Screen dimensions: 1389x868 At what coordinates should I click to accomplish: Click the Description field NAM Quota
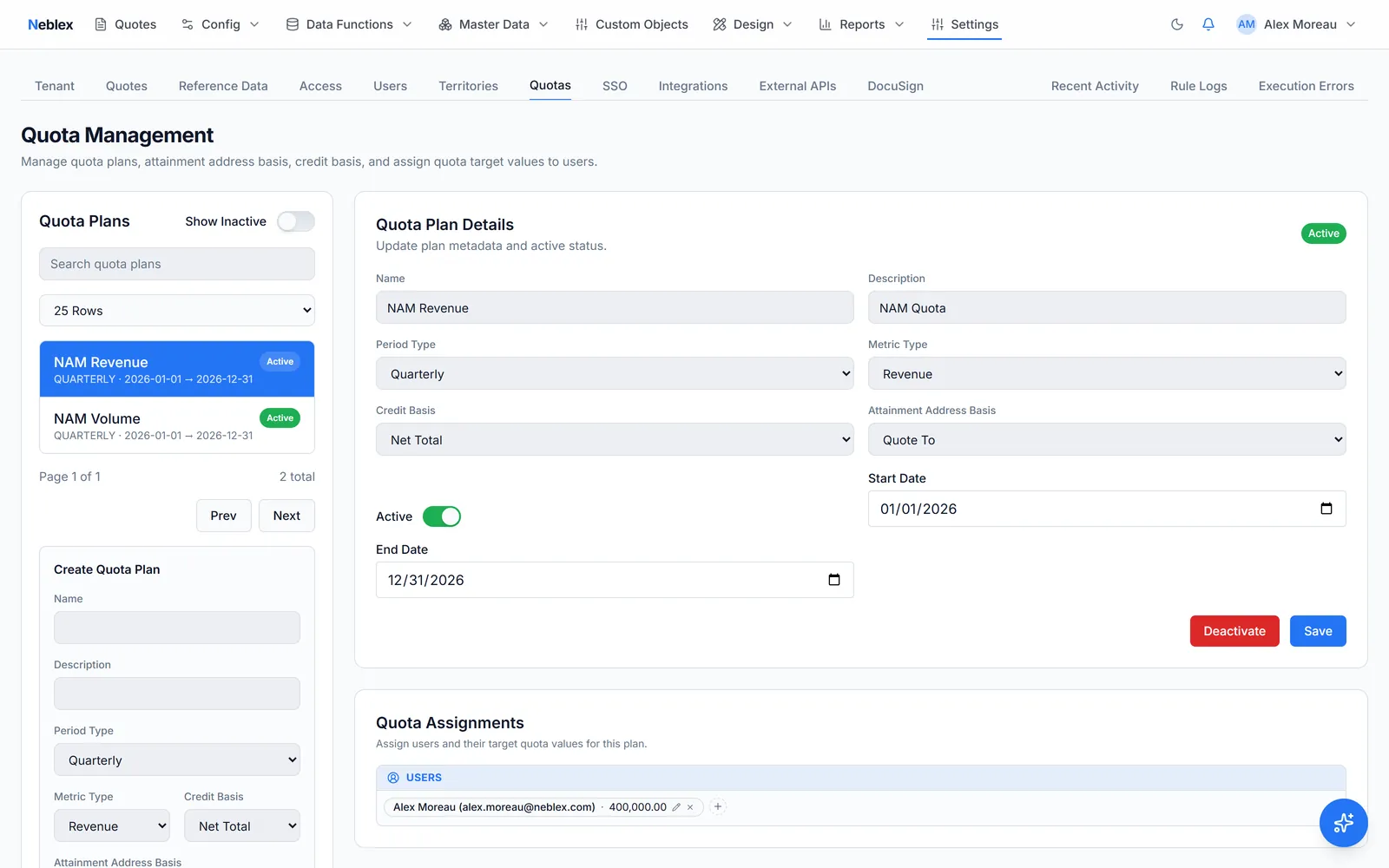pos(1107,308)
